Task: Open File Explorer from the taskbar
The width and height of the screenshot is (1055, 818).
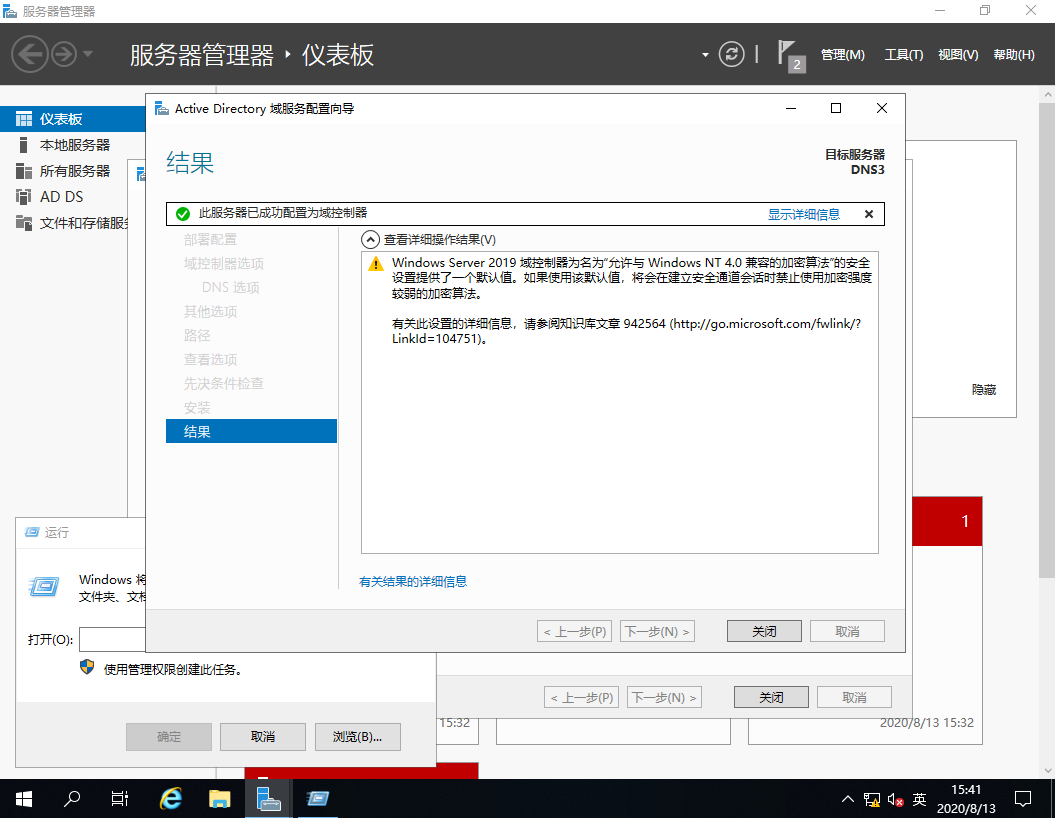Action: click(x=219, y=798)
